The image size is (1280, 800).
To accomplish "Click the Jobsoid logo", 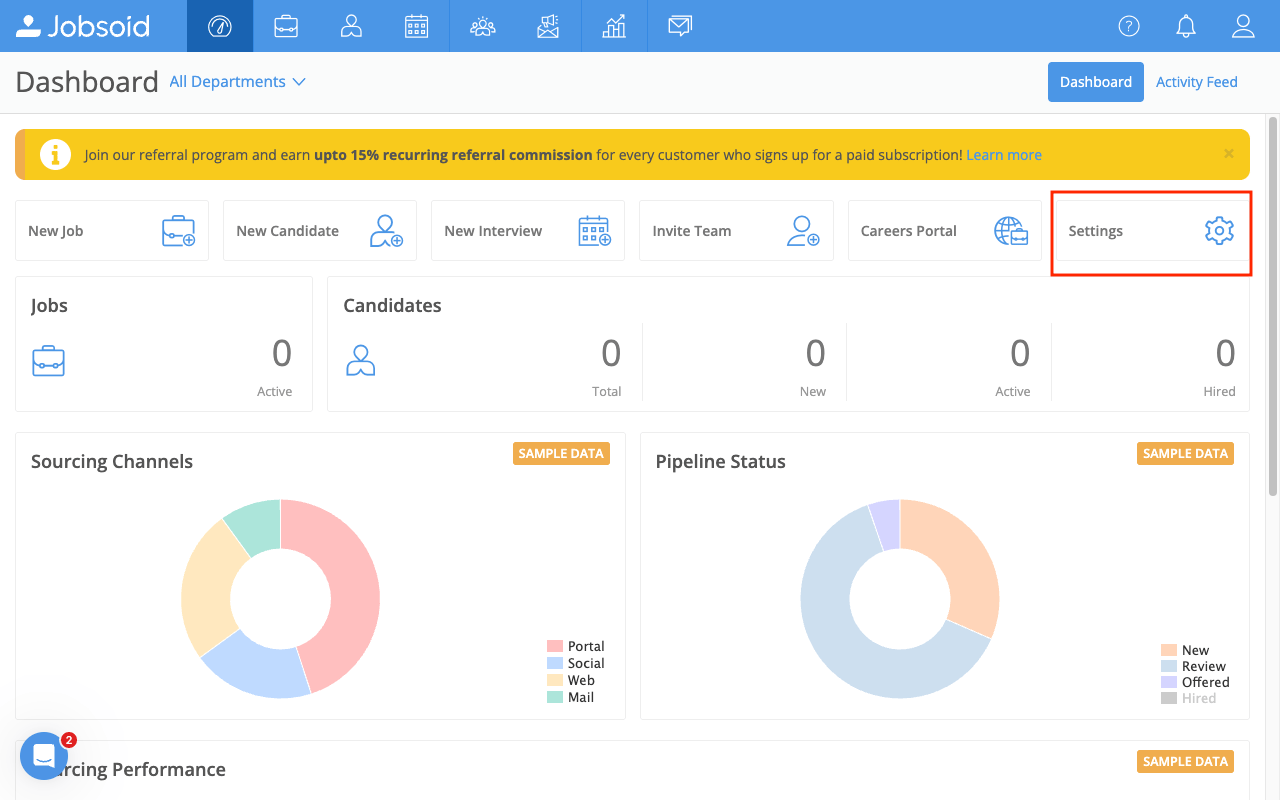I will [83, 26].
